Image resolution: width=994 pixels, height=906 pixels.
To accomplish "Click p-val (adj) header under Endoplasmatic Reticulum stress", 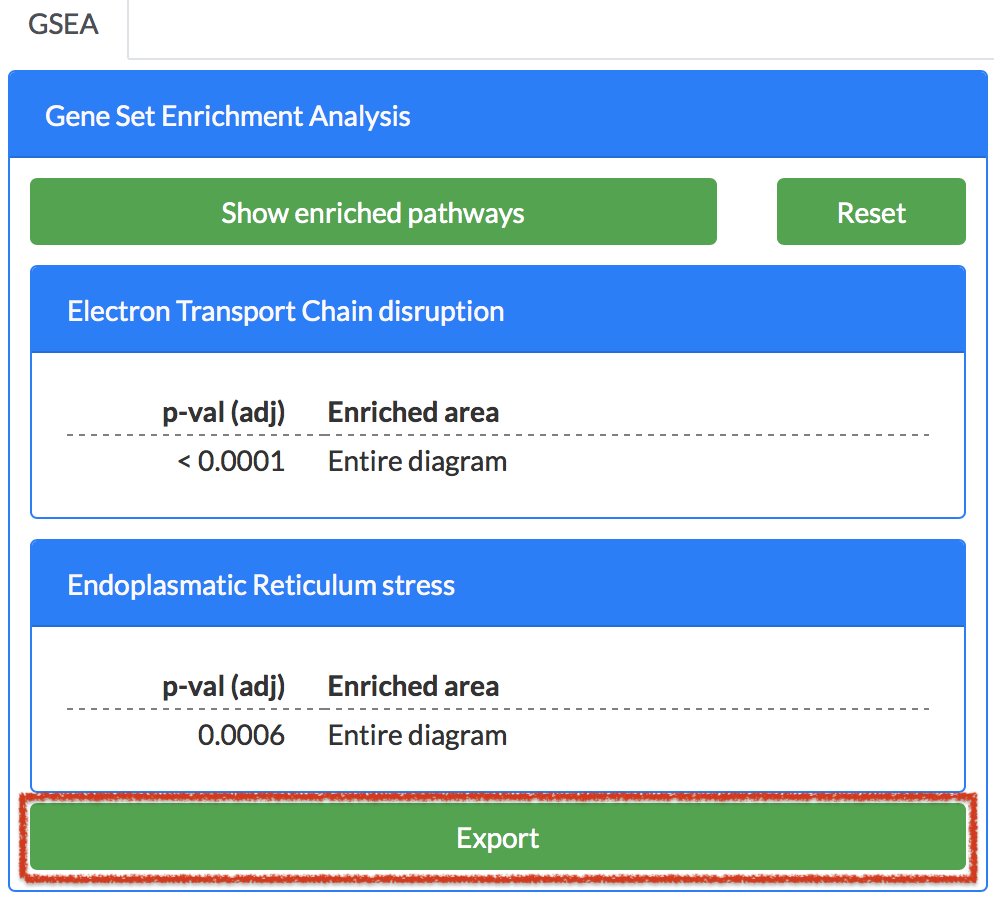I will (x=224, y=686).
